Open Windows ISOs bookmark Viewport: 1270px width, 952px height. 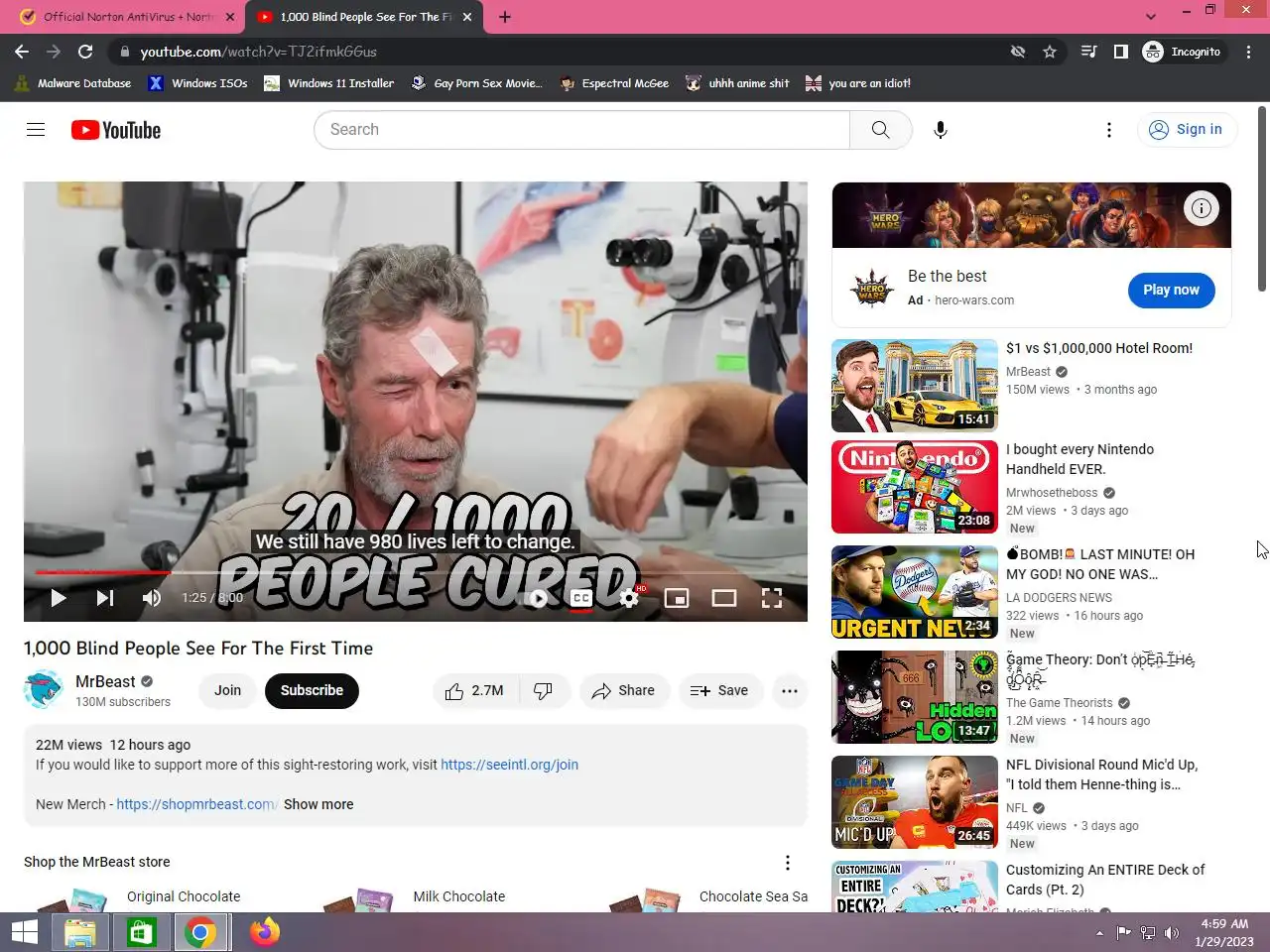[x=198, y=83]
